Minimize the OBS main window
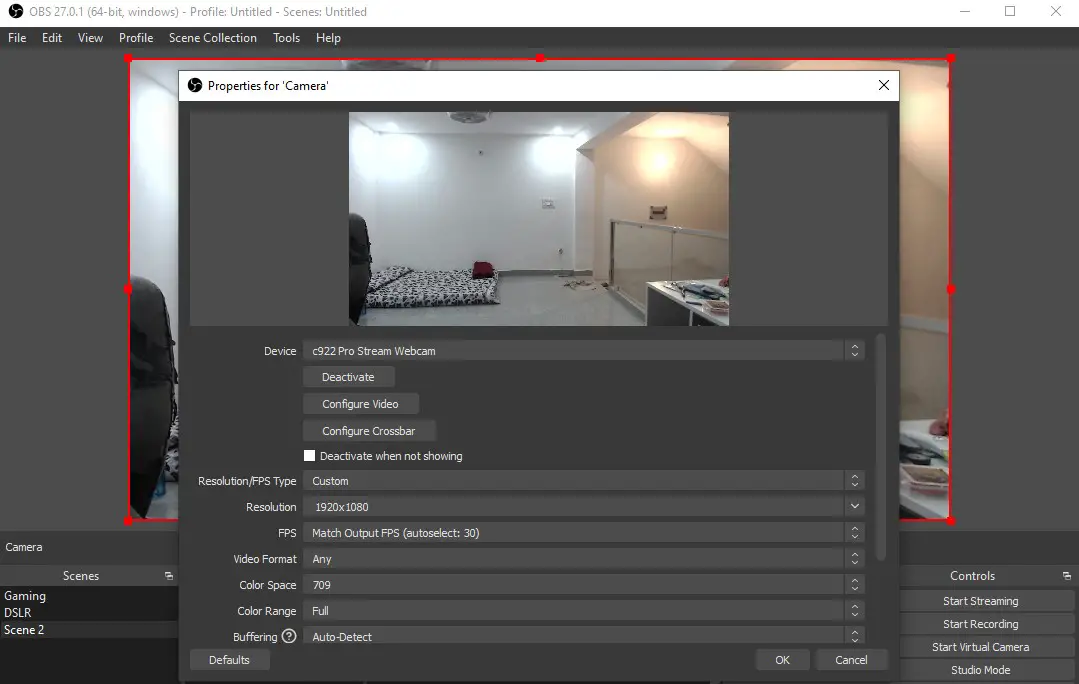 point(965,12)
